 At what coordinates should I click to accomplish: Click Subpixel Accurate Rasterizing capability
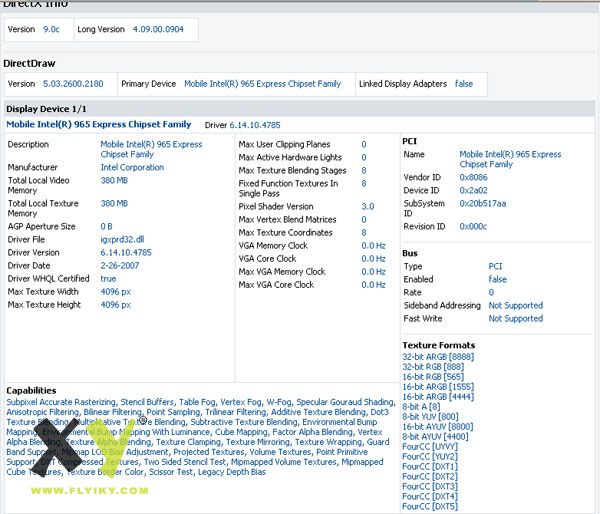(61, 402)
